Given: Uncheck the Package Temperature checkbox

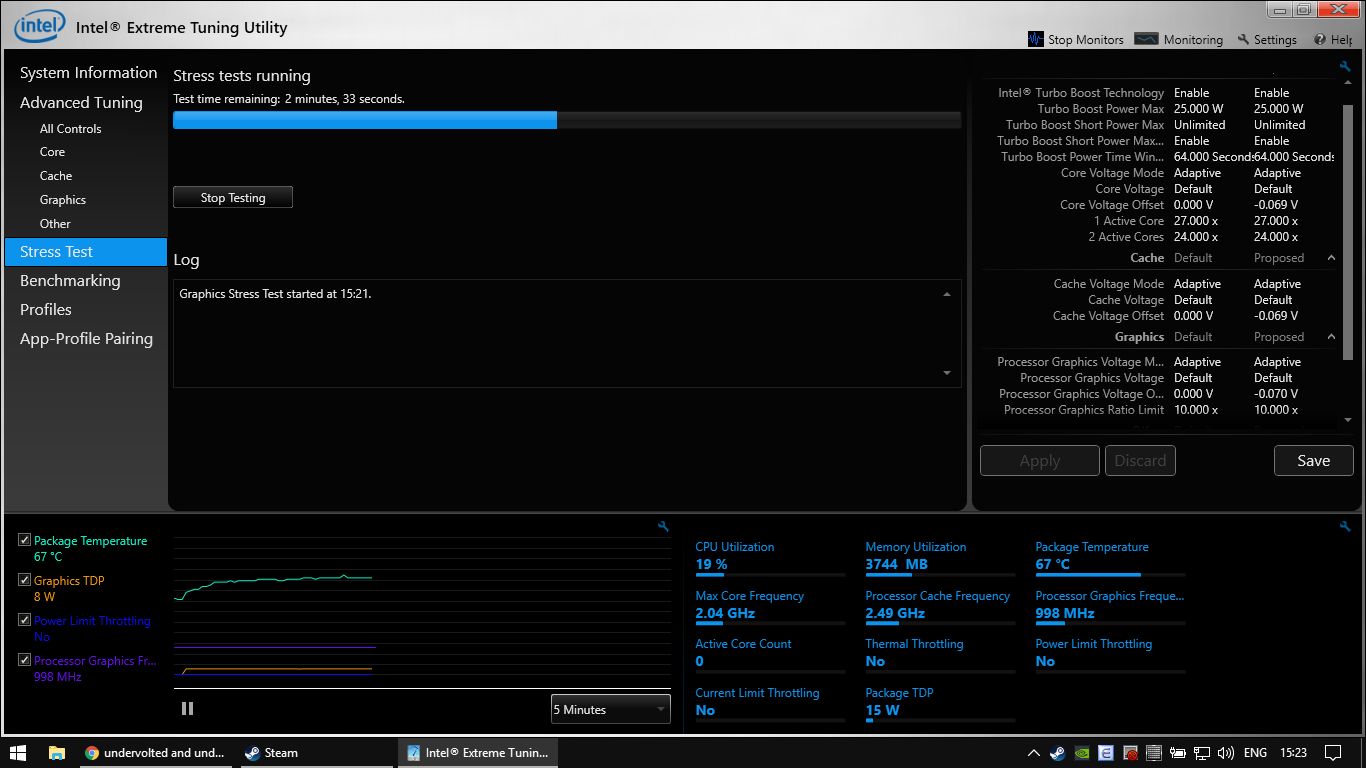Looking at the screenshot, I should click(24, 541).
